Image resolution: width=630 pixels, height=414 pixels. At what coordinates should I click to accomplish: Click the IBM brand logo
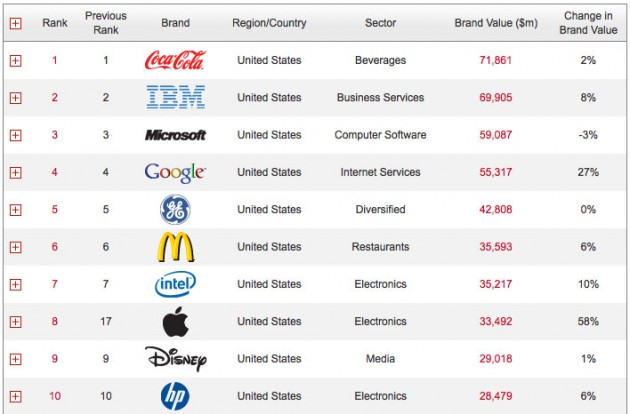(x=175, y=97)
